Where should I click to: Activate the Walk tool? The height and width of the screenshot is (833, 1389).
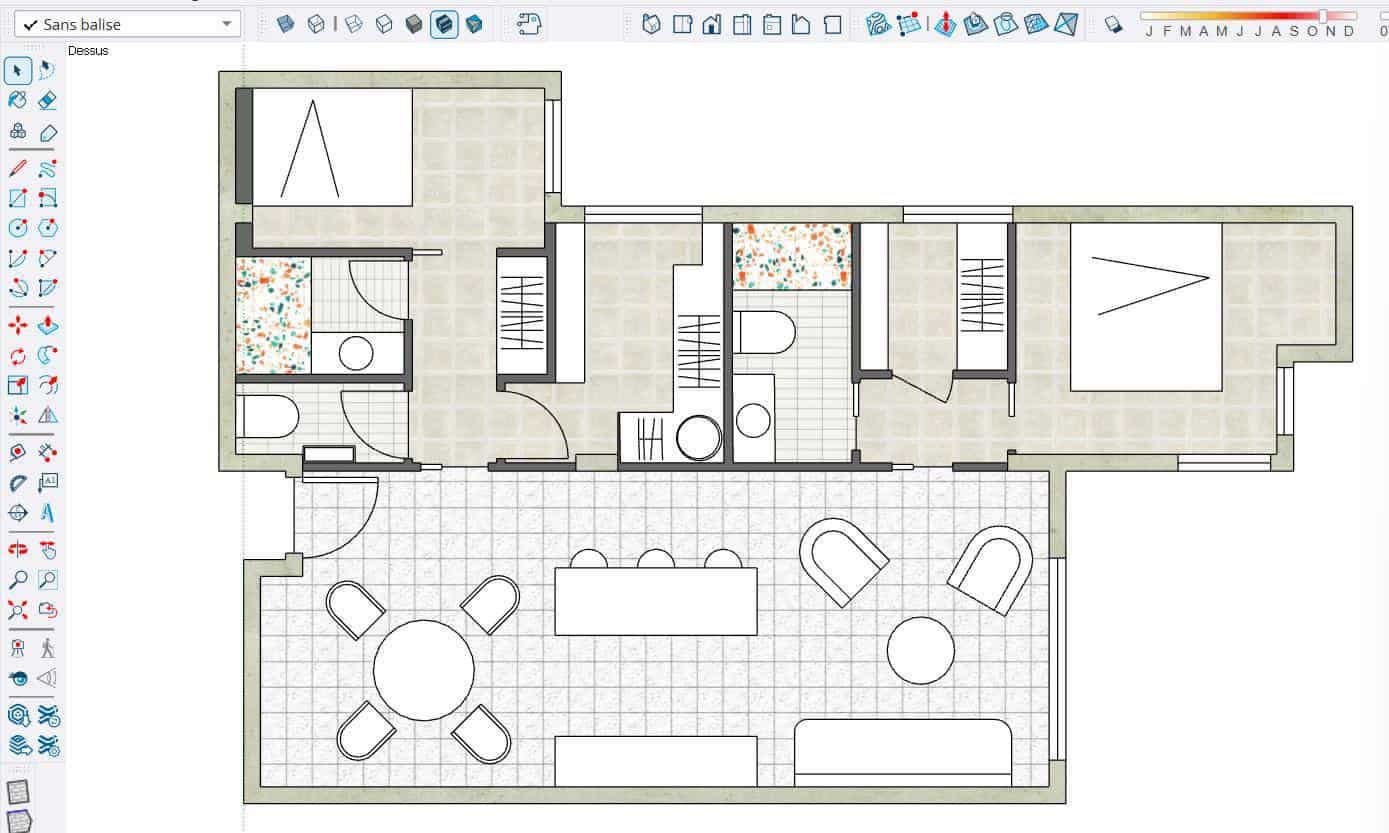pyautogui.click(x=47, y=647)
